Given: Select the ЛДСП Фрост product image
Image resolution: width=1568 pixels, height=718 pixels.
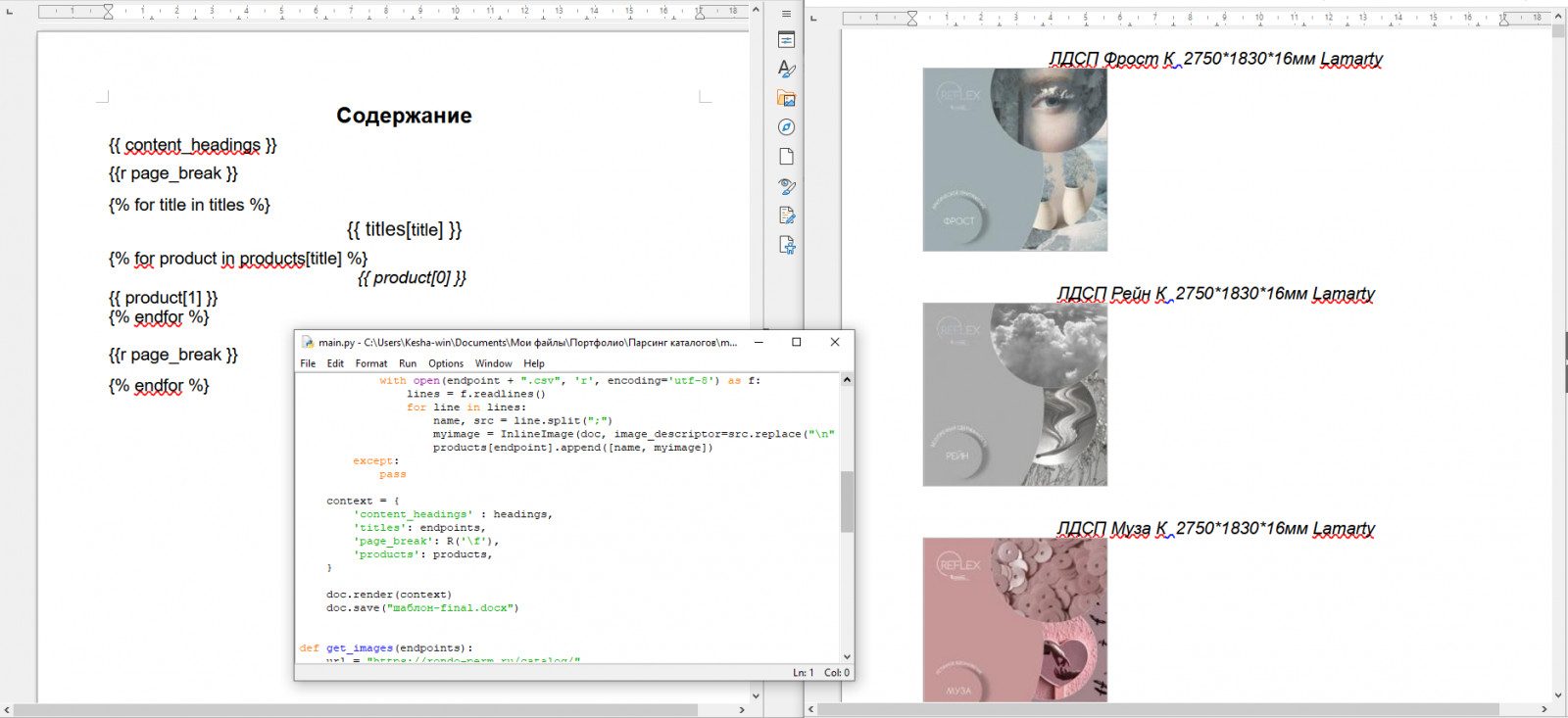Looking at the screenshot, I should coord(1015,160).
